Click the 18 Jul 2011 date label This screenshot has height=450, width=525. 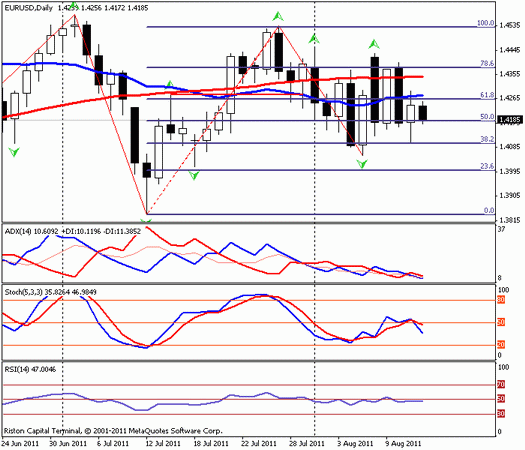pyautogui.click(x=211, y=444)
